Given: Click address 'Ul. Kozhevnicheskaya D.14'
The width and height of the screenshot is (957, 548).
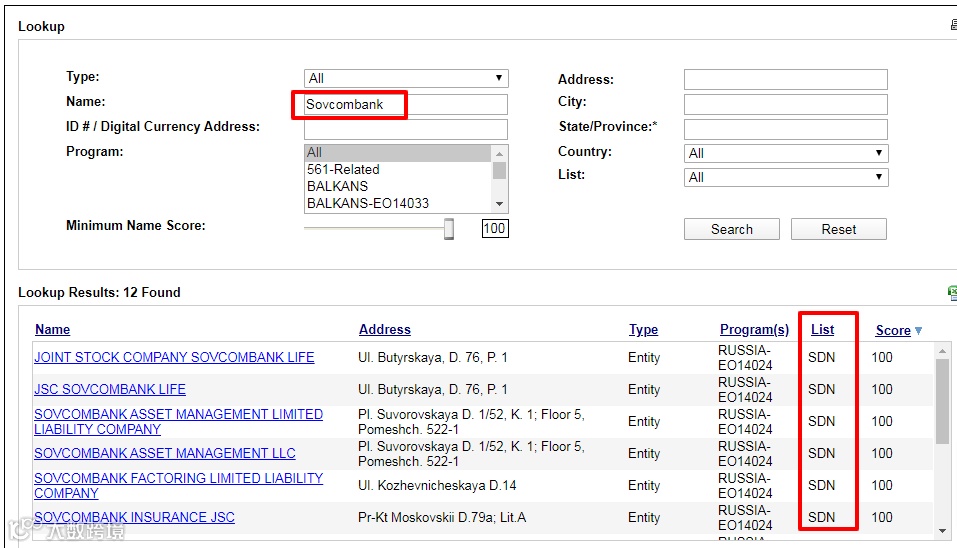Looking at the screenshot, I should 437,486.
